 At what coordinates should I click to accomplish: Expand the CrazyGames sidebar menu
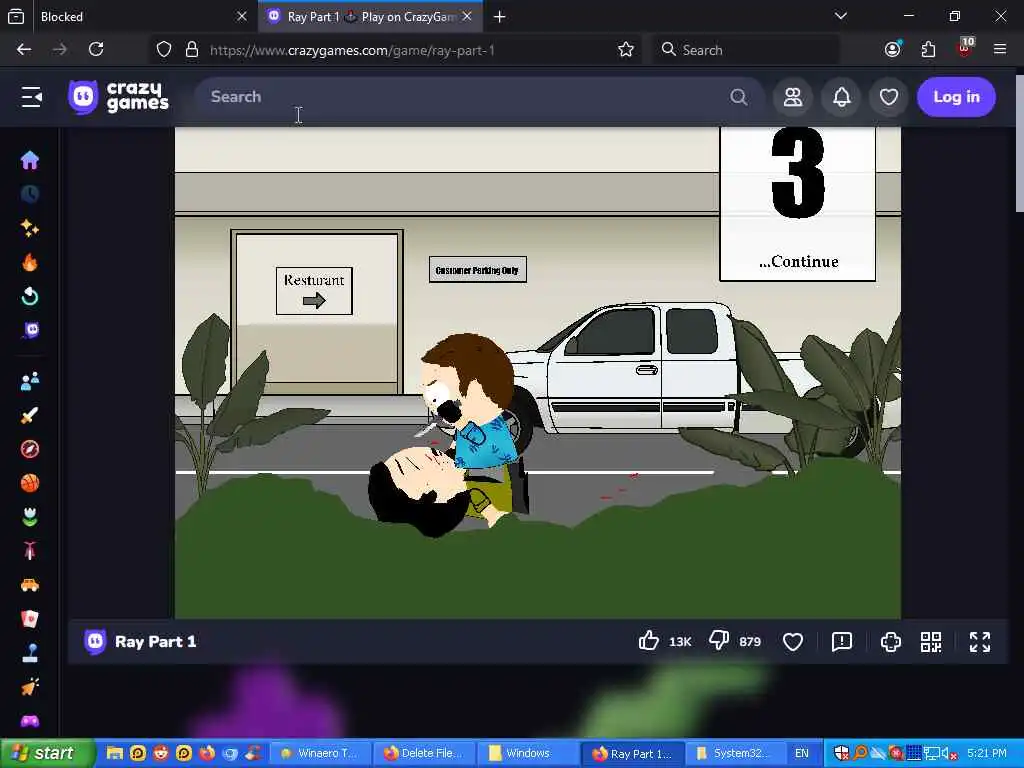point(31,97)
